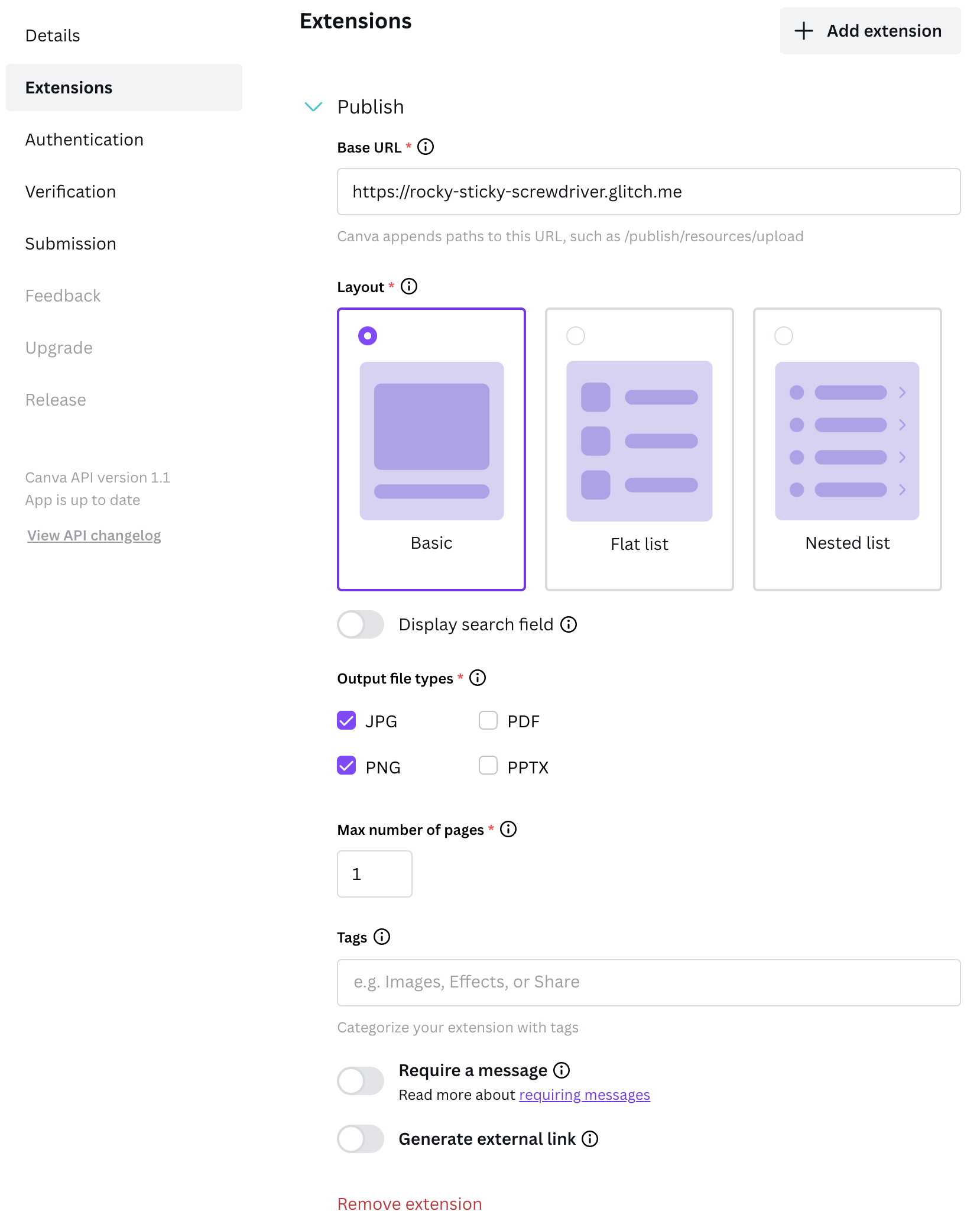Screen dimensions: 980x1224
Task: Select the Flat list layout radio button
Action: click(x=576, y=336)
